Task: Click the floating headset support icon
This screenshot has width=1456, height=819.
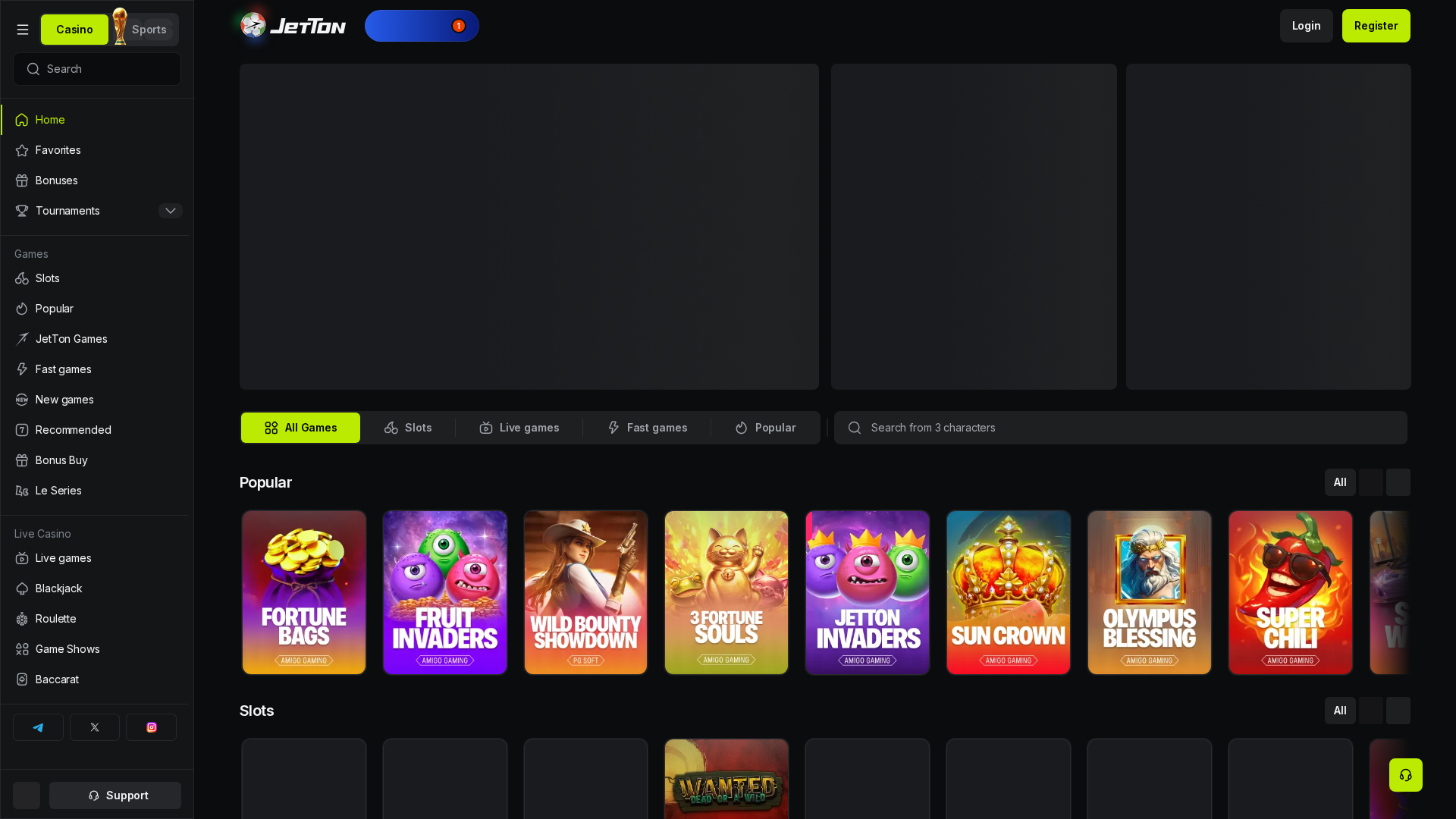Action: tap(1406, 775)
